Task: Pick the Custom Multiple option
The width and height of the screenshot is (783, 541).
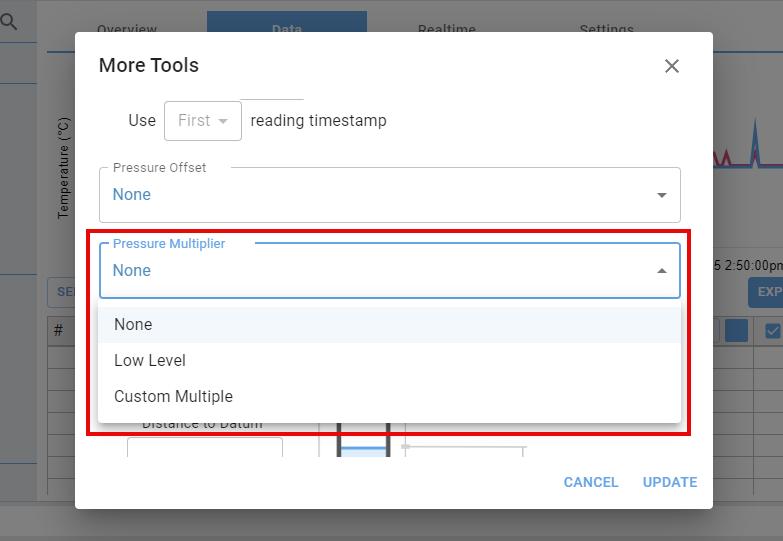Action: point(173,397)
